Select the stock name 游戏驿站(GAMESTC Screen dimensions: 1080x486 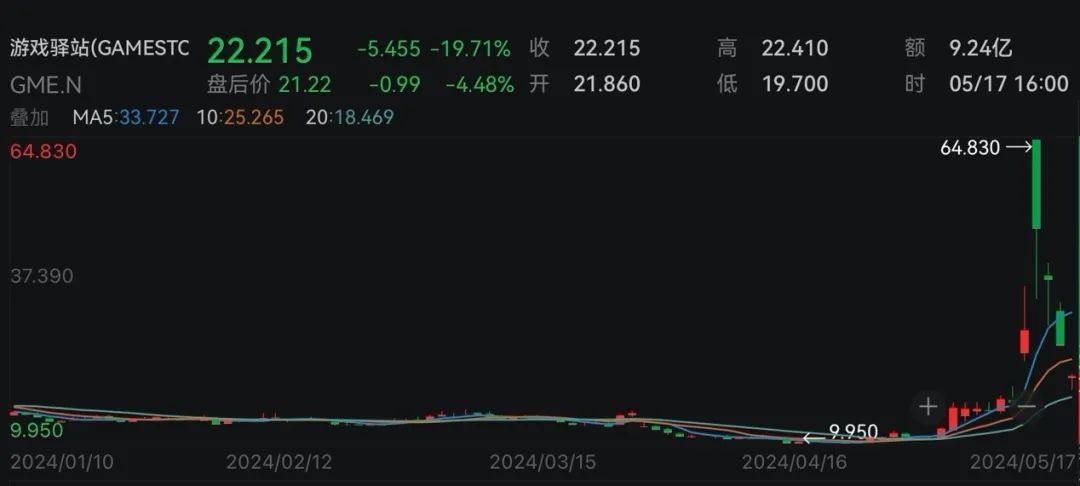(x=99, y=48)
